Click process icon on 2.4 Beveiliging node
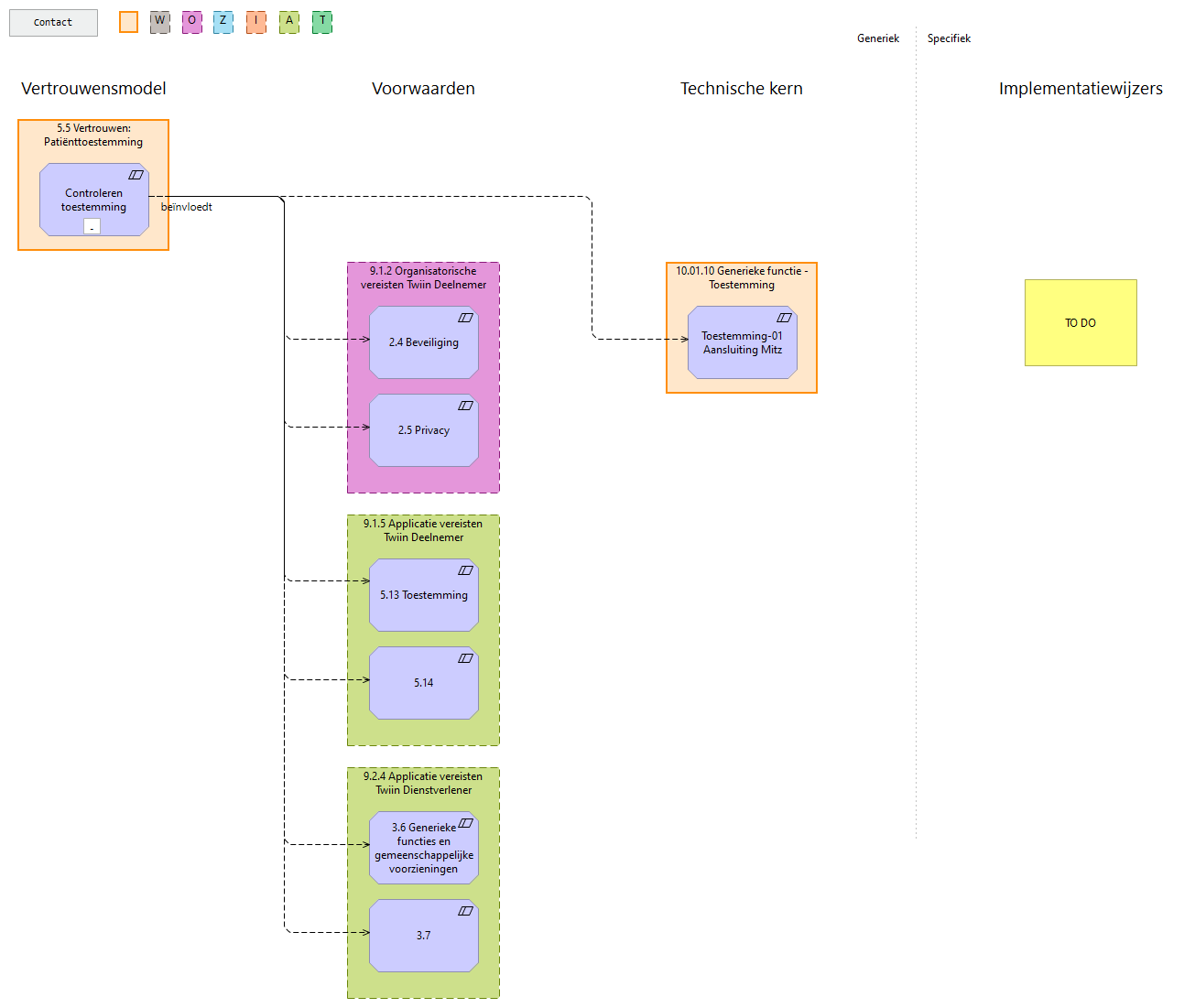Image resolution: width=1184 pixels, height=1008 pixels. pos(465,318)
